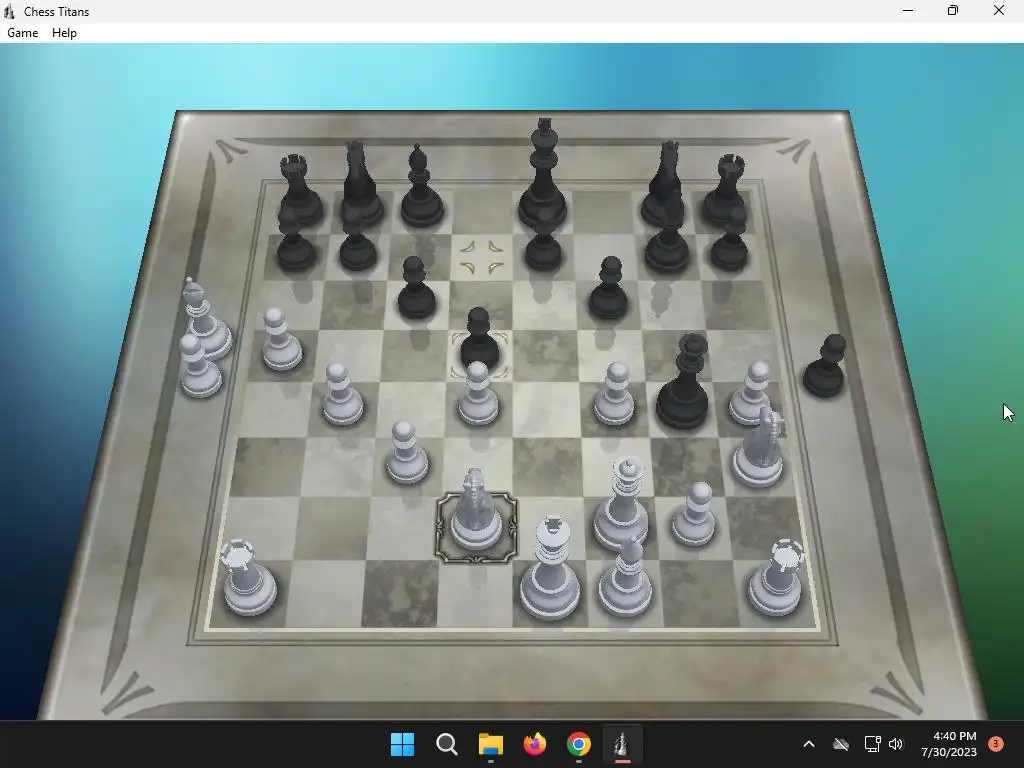Click the black pawn on b7
Image resolution: width=1024 pixels, height=768 pixels.
pos(358,242)
